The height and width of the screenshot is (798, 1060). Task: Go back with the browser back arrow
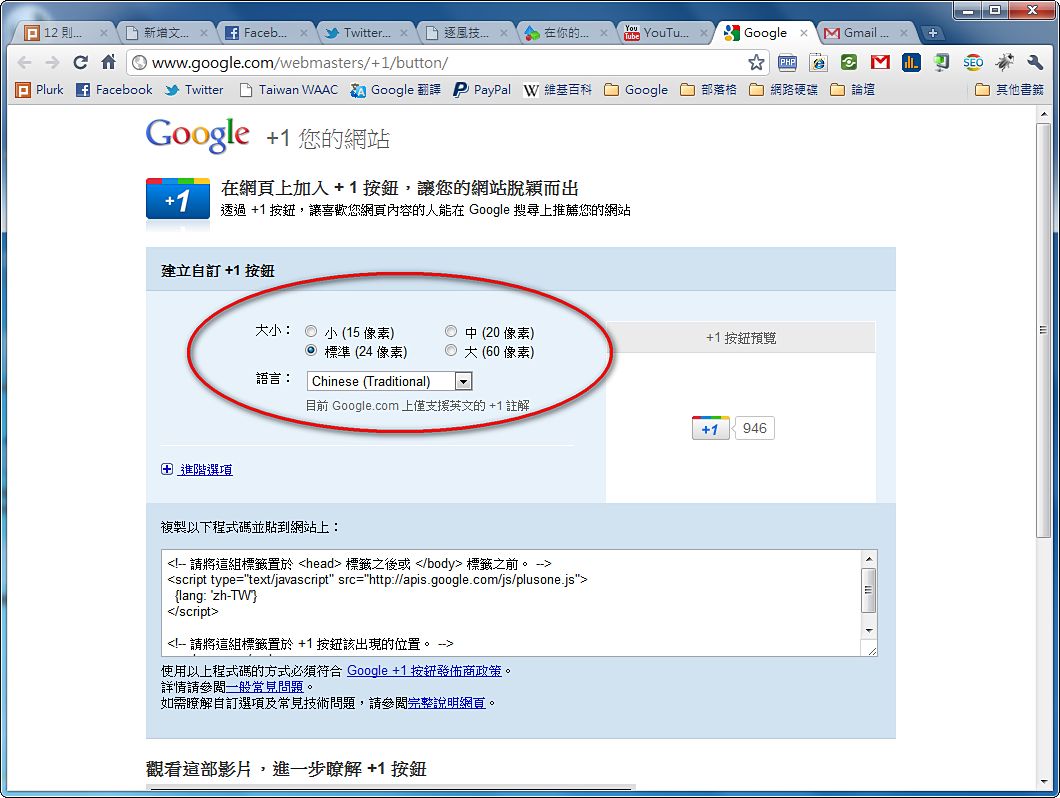tap(24, 63)
